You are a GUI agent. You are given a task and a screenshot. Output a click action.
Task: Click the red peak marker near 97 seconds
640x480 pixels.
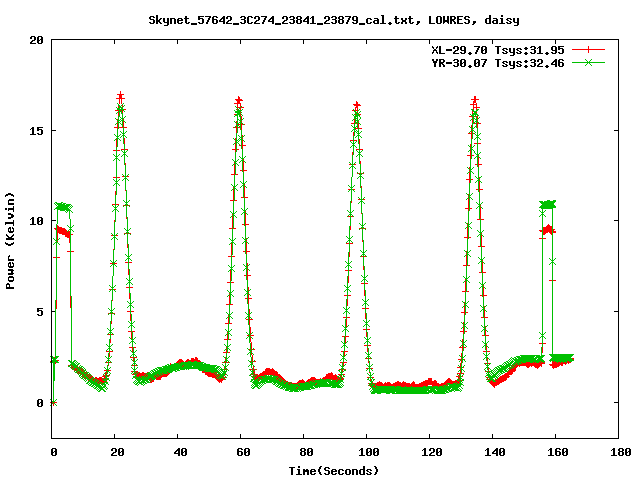click(x=357, y=106)
